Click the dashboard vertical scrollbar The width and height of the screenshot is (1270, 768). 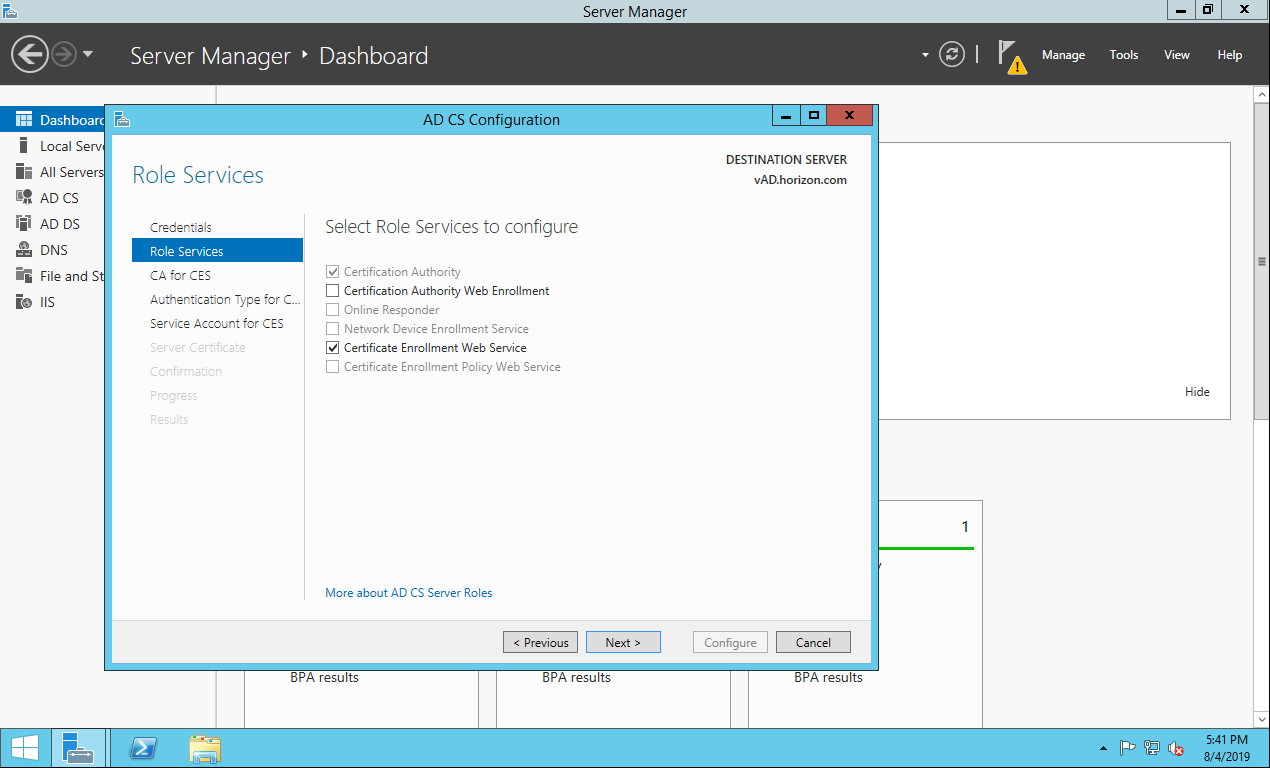(1261, 262)
